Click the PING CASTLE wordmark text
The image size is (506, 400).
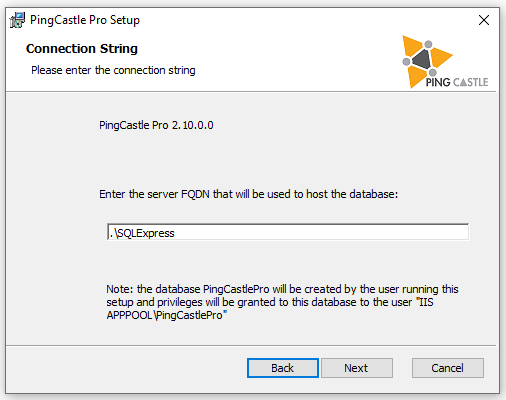coord(457,82)
